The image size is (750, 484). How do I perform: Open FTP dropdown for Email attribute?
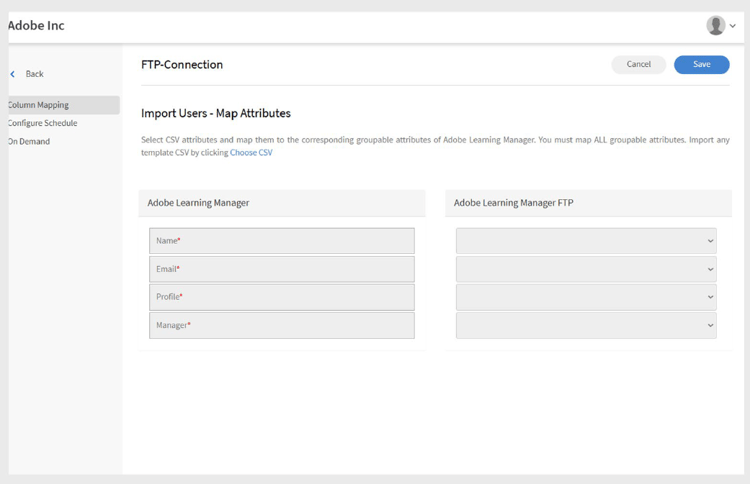(x=586, y=269)
